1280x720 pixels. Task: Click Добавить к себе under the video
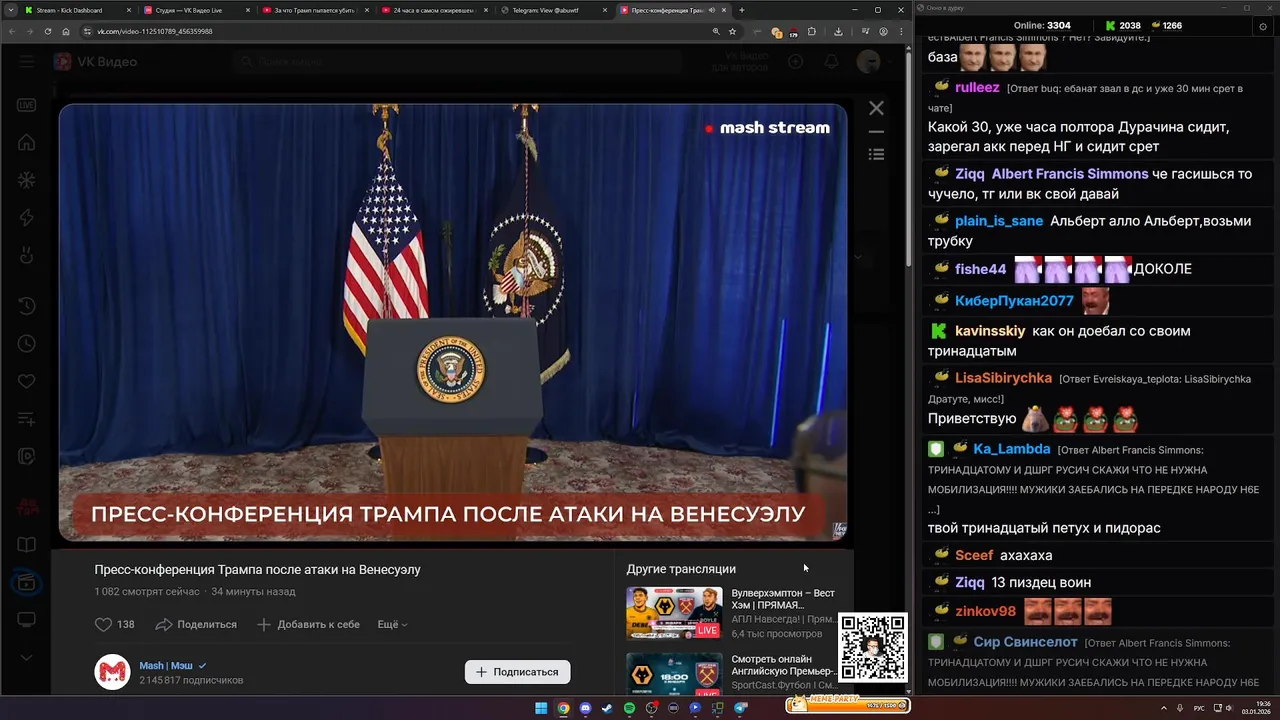click(x=308, y=624)
